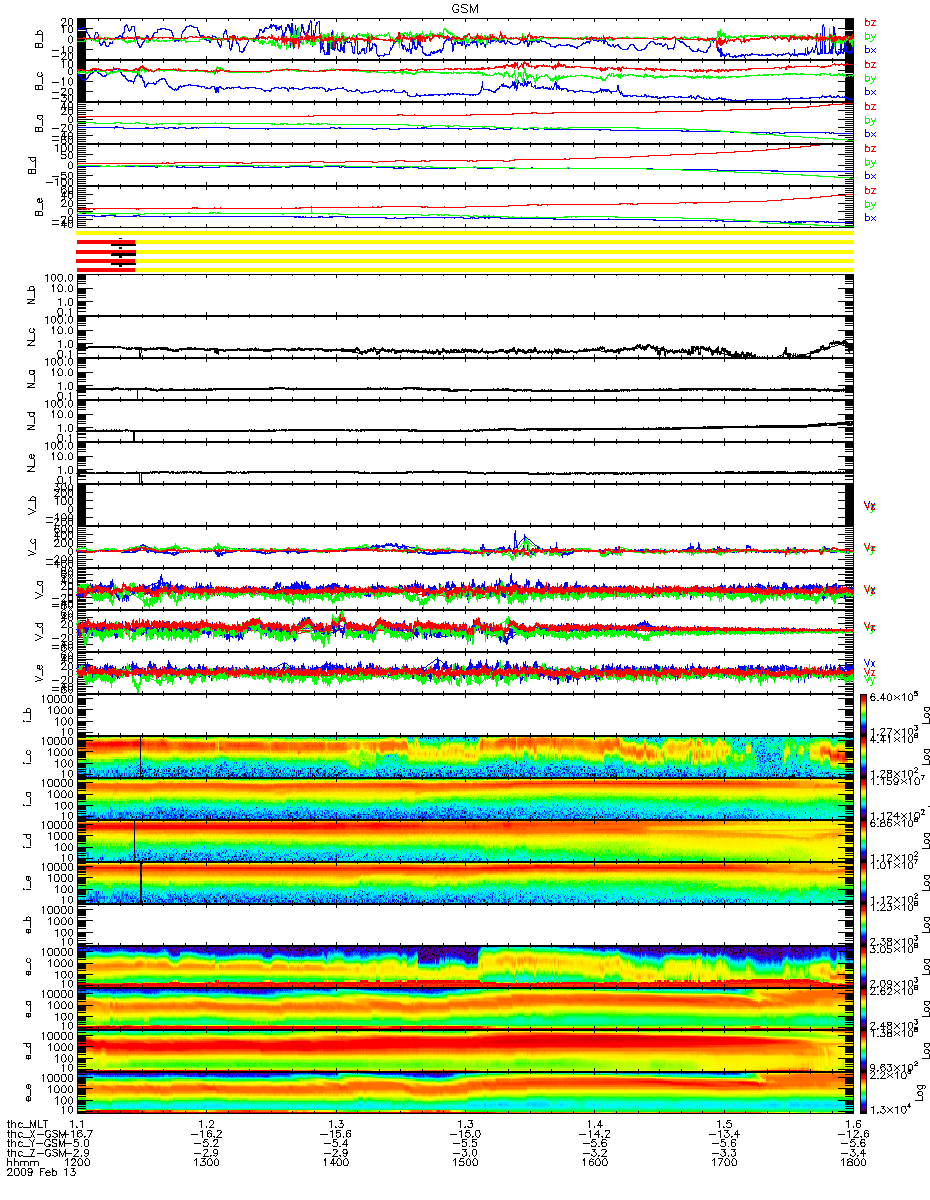
Task: Click the MLT value 1.2
Action: [206, 1124]
